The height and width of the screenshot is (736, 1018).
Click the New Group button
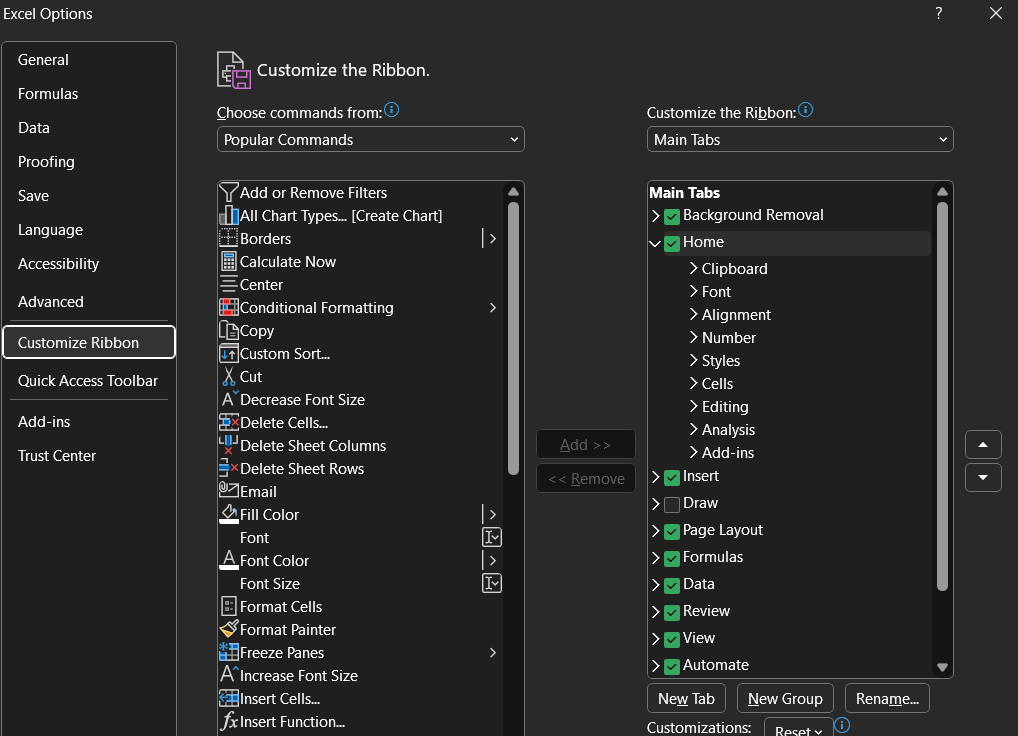[785, 698]
